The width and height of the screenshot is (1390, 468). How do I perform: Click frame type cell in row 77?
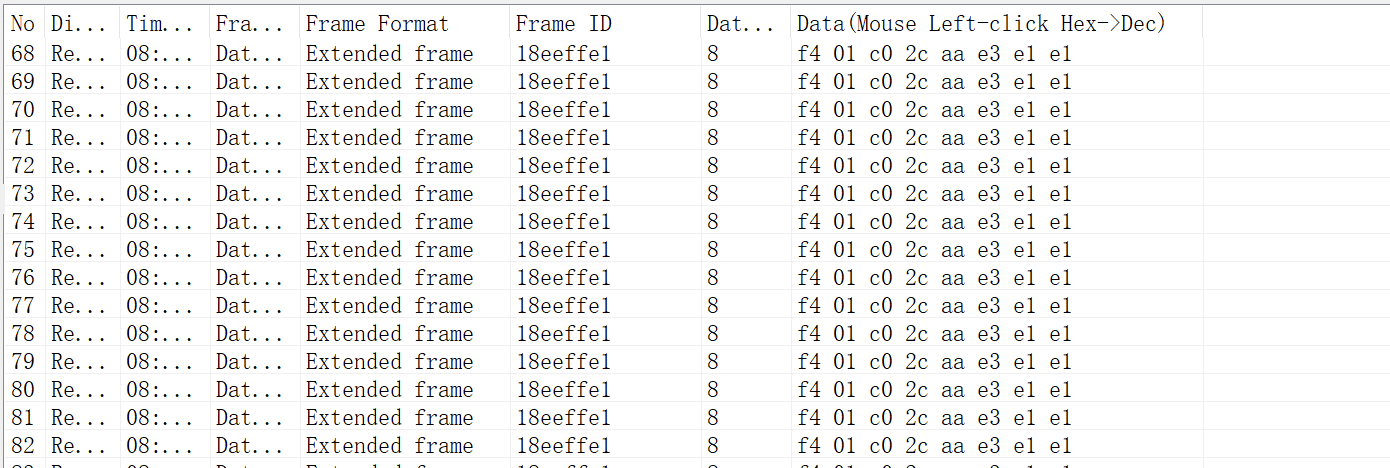[x=249, y=306]
